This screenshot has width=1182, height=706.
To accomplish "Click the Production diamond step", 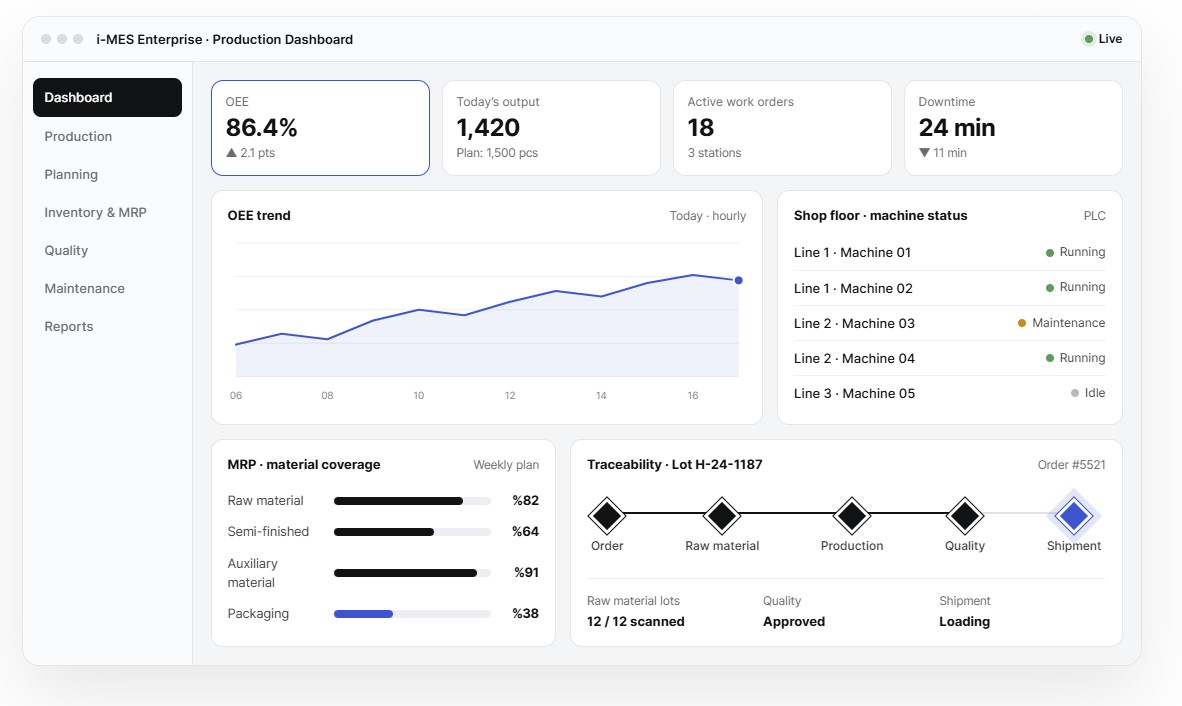I will 852,516.
